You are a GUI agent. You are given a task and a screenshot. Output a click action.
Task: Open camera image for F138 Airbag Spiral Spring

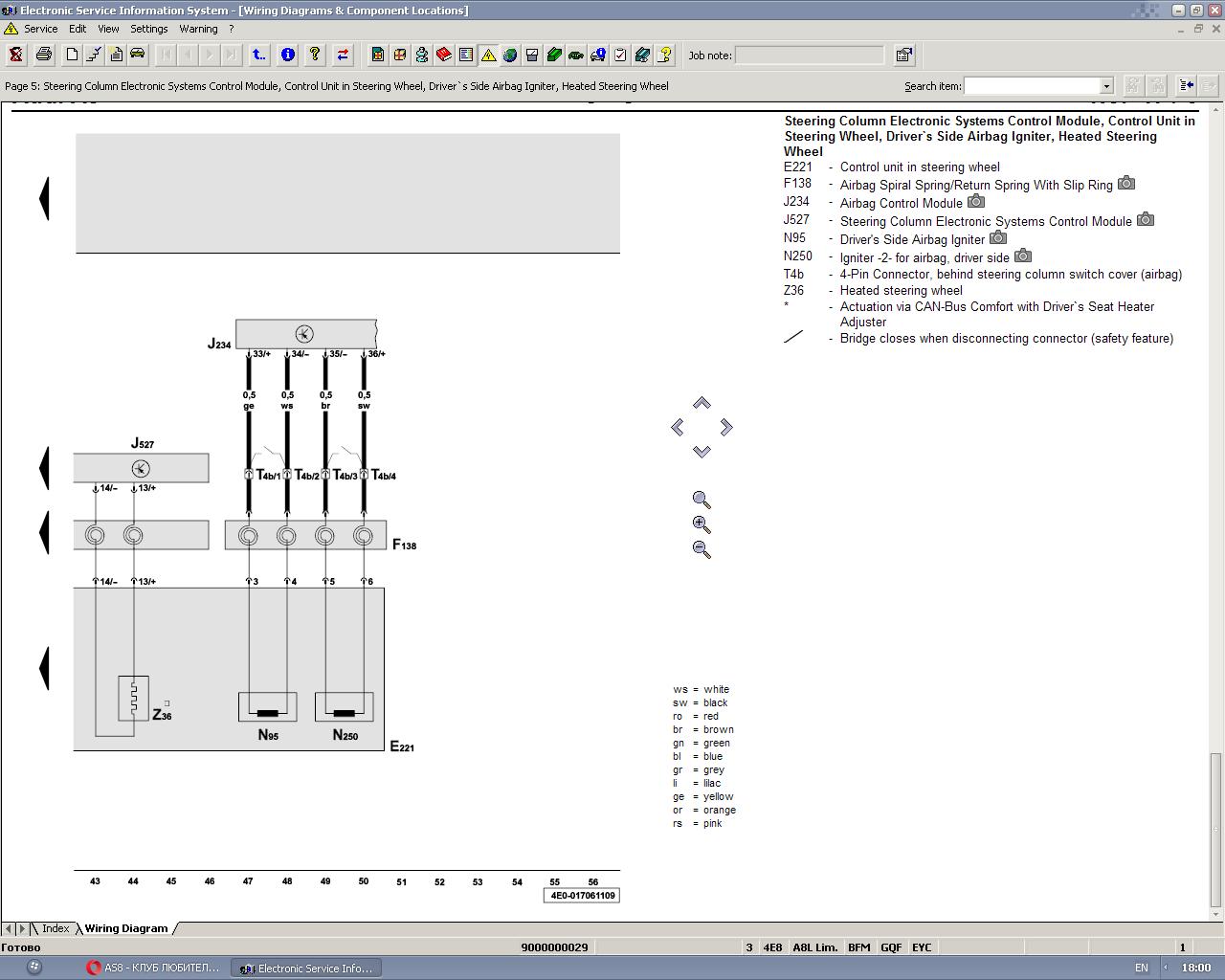coord(1125,184)
